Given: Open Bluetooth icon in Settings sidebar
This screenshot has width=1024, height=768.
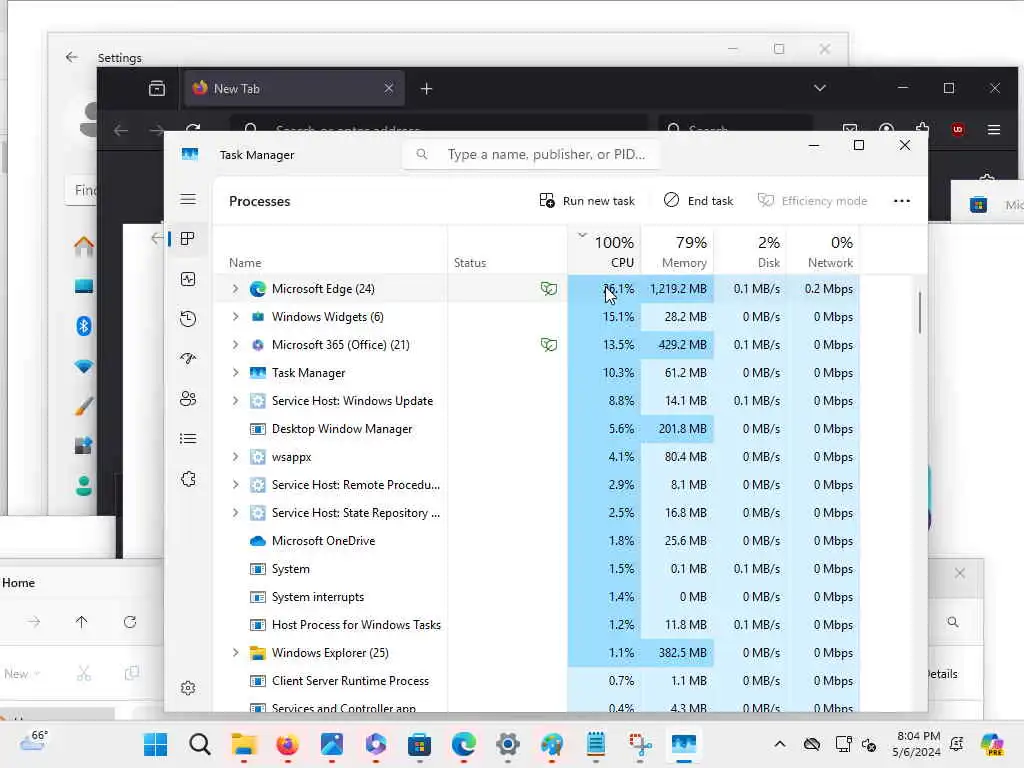Looking at the screenshot, I should (x=84, y=326).
